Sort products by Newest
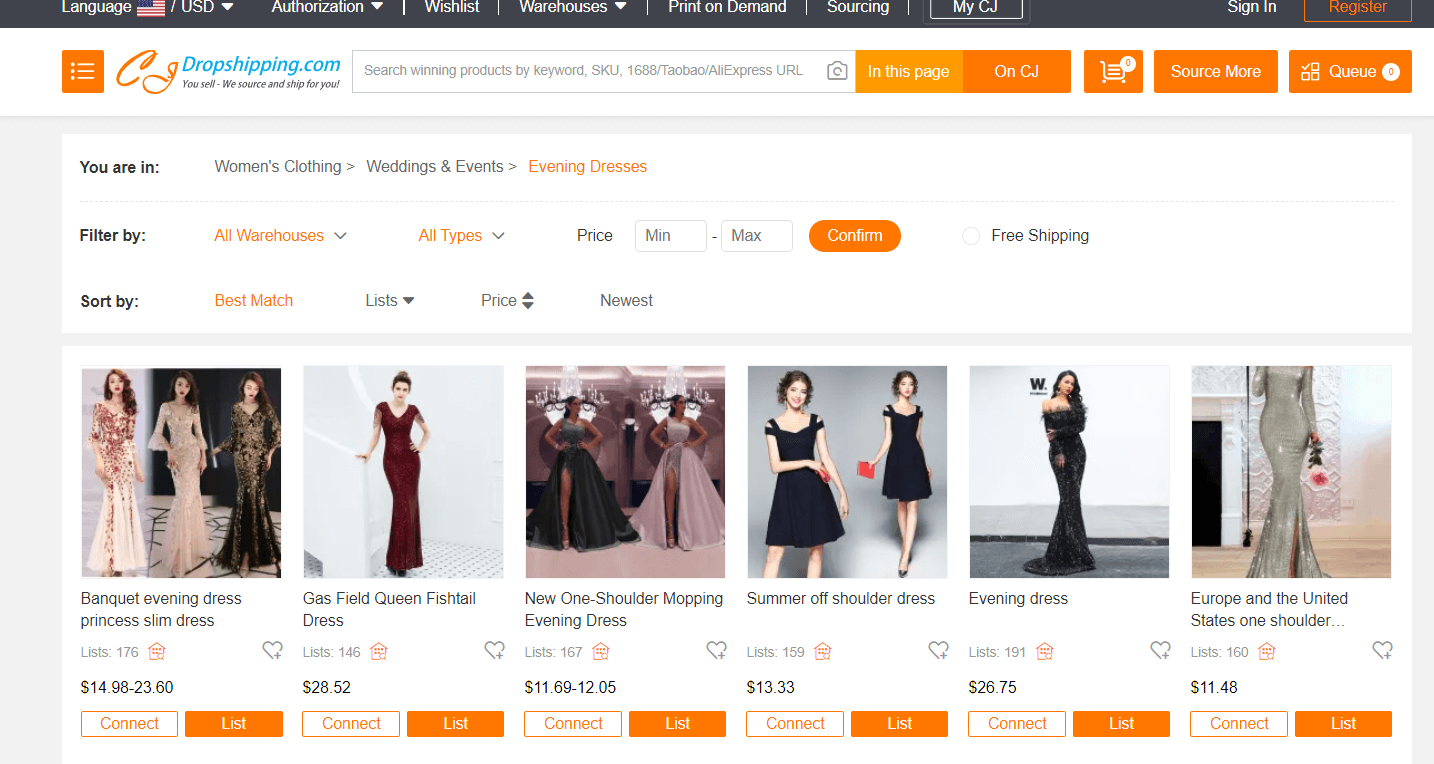1434x764 pixels. click(x=626, y=300)
